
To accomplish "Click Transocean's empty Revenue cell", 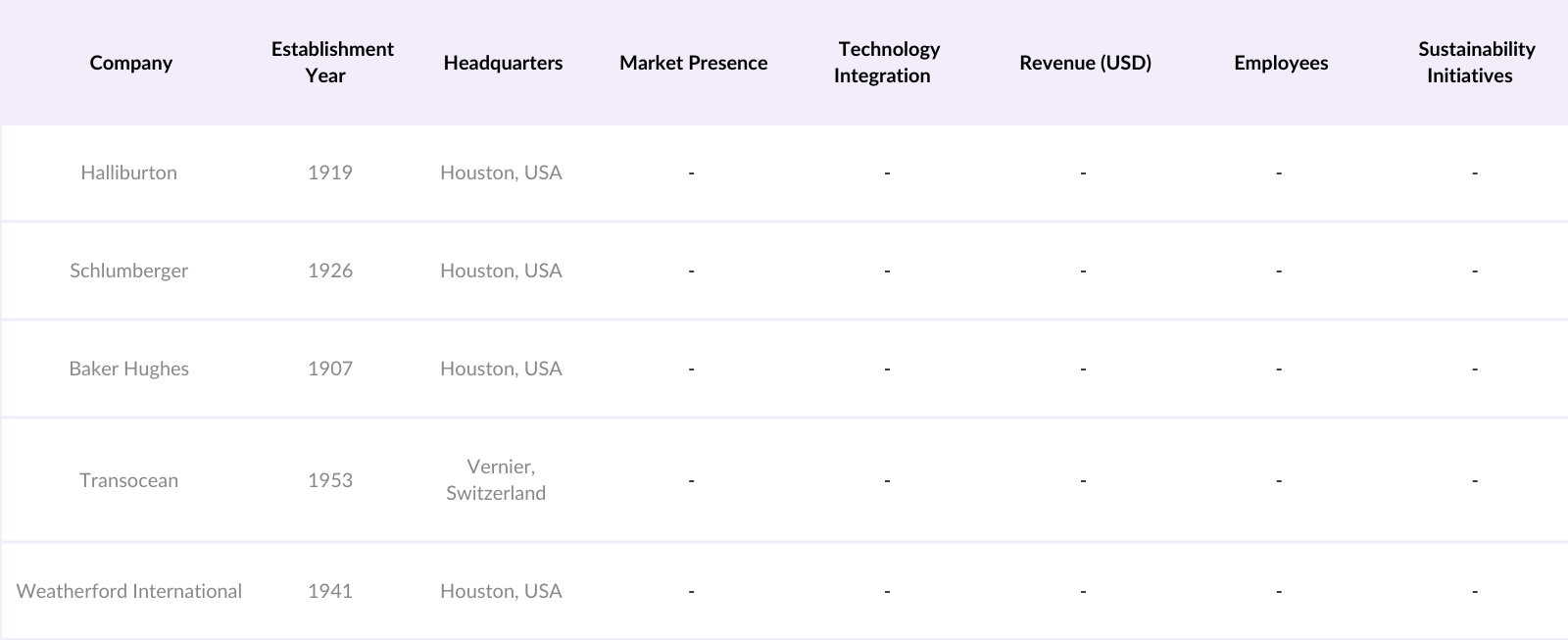I will click(1083, 480).
